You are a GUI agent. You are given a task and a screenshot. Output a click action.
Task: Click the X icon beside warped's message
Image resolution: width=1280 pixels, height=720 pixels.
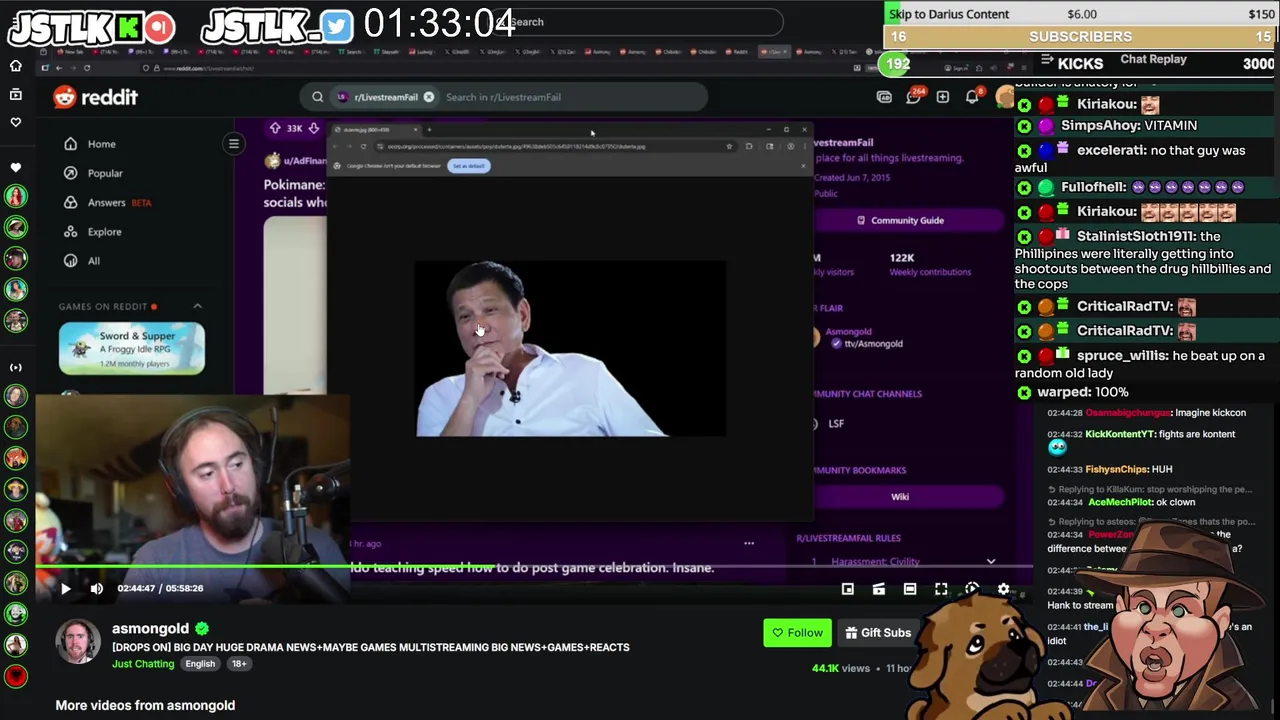[1024, 393]
